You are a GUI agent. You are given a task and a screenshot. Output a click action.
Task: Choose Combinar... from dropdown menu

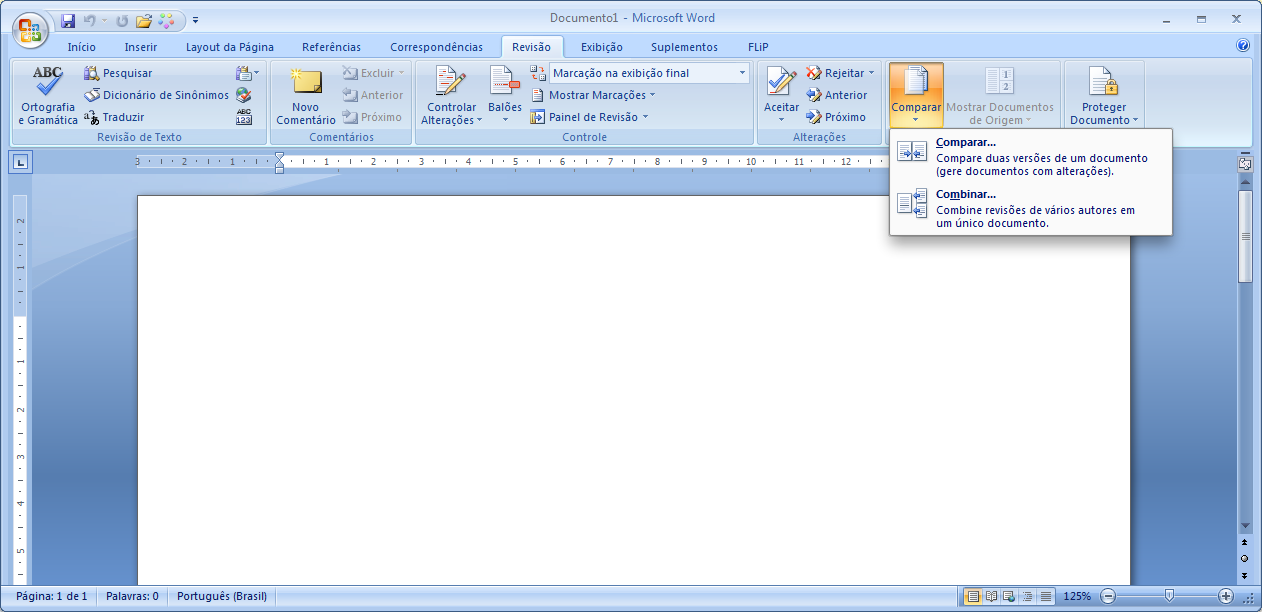click(x=1030, y=208)
